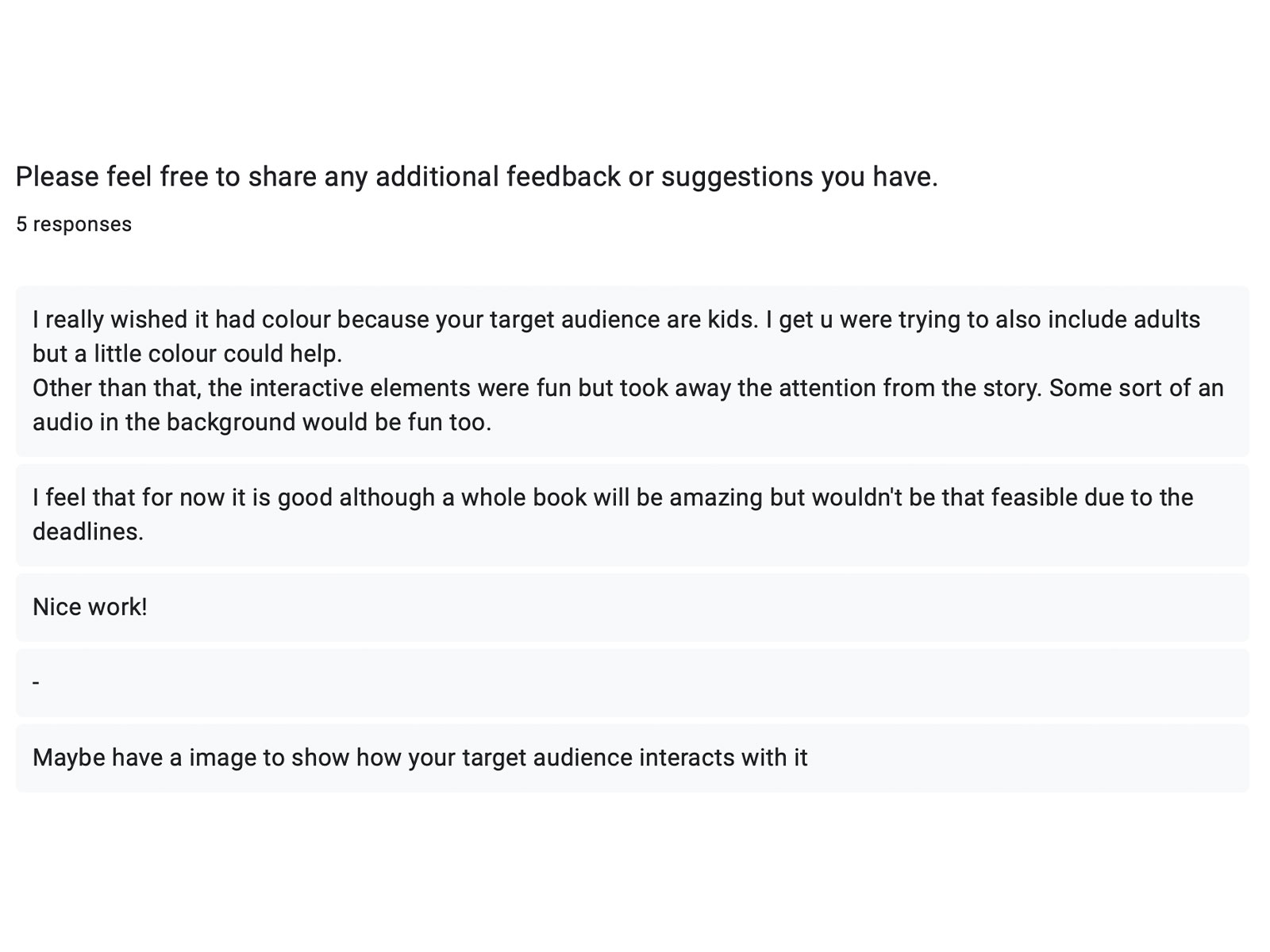Click the word "deadlines." in the second response
The image size is (1270, 952).
click(x=88, y=532)
